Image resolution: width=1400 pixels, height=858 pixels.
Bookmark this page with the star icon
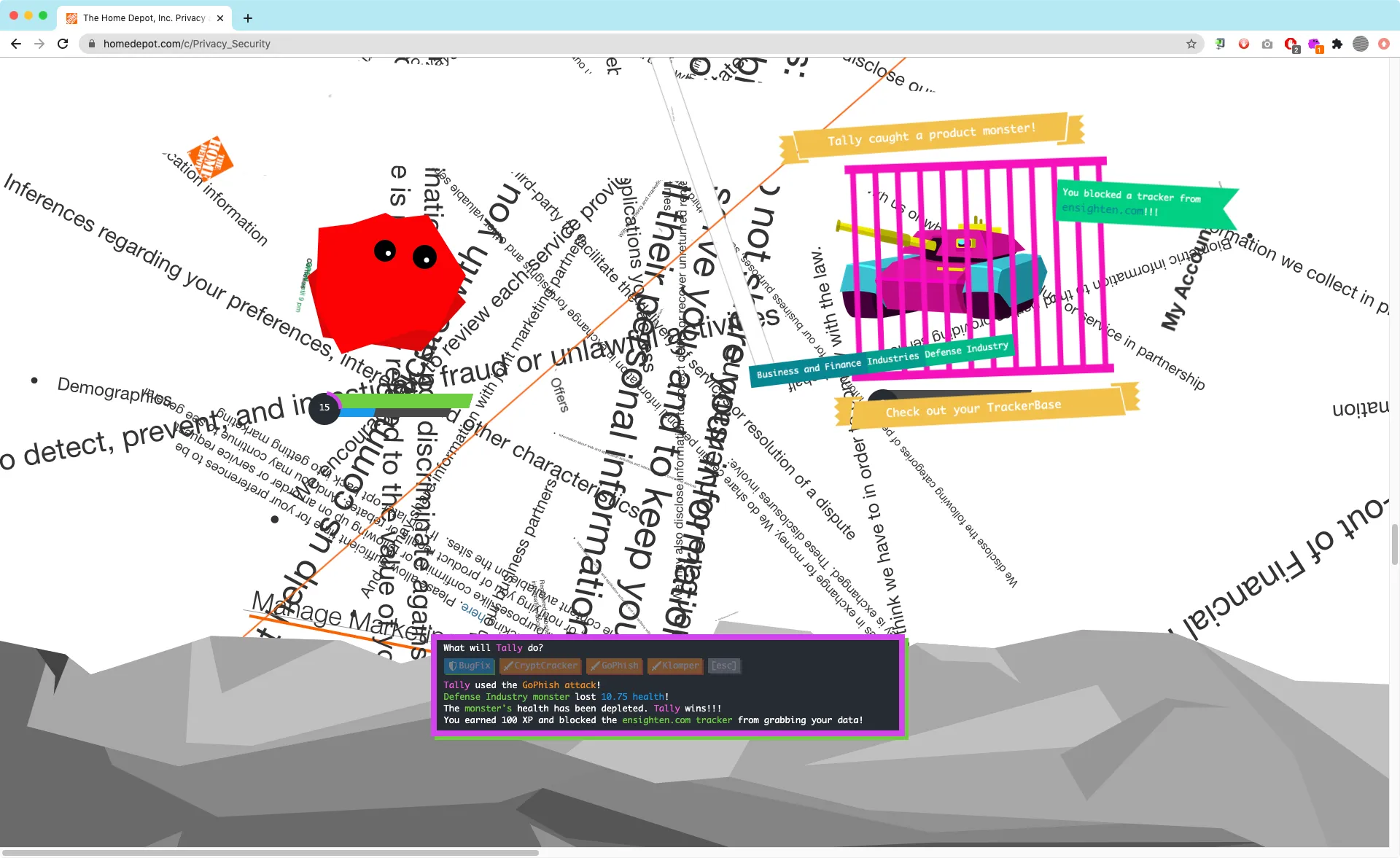1191,44
